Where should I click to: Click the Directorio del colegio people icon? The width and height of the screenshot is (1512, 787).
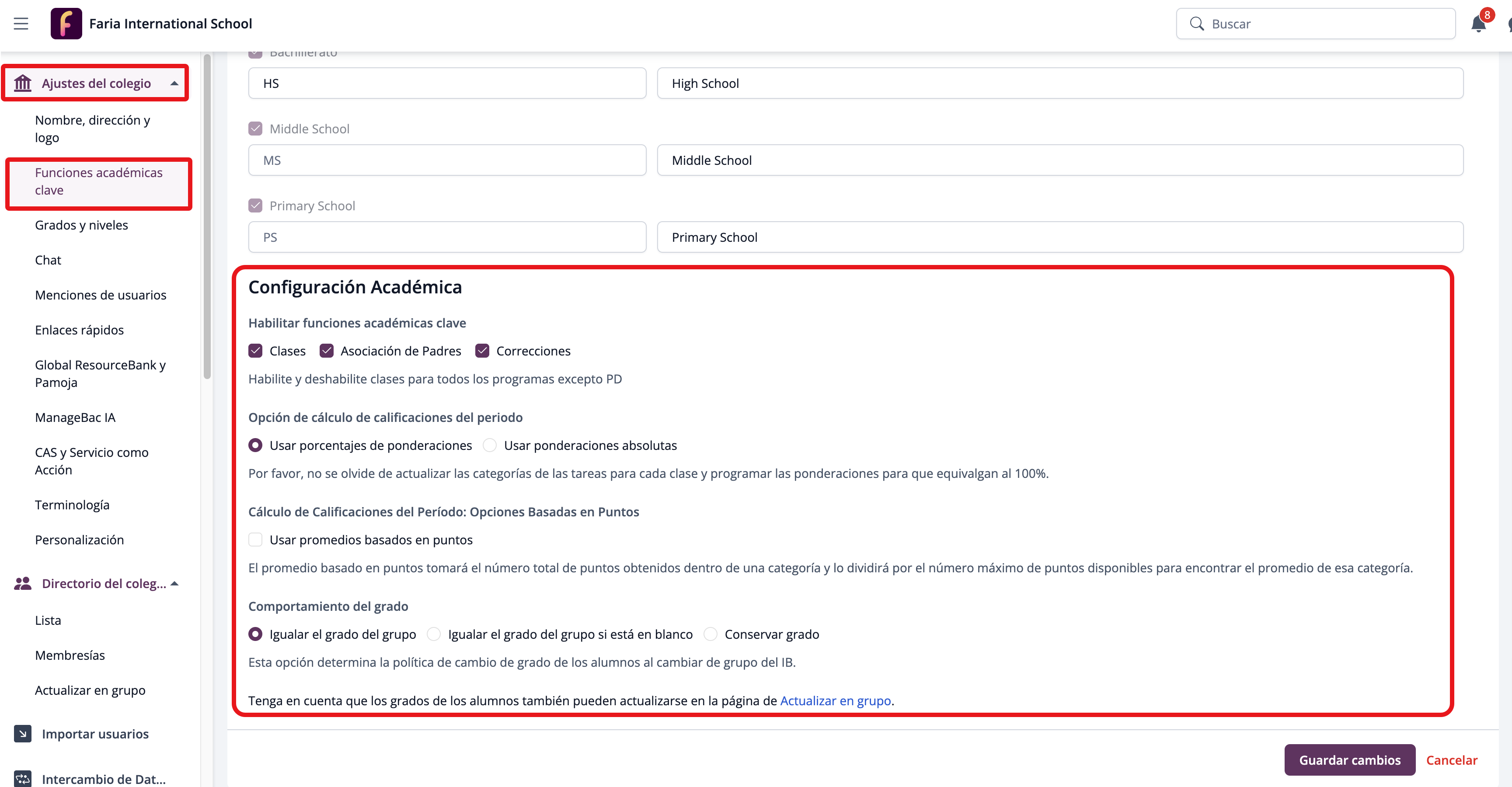pos(23,583)
